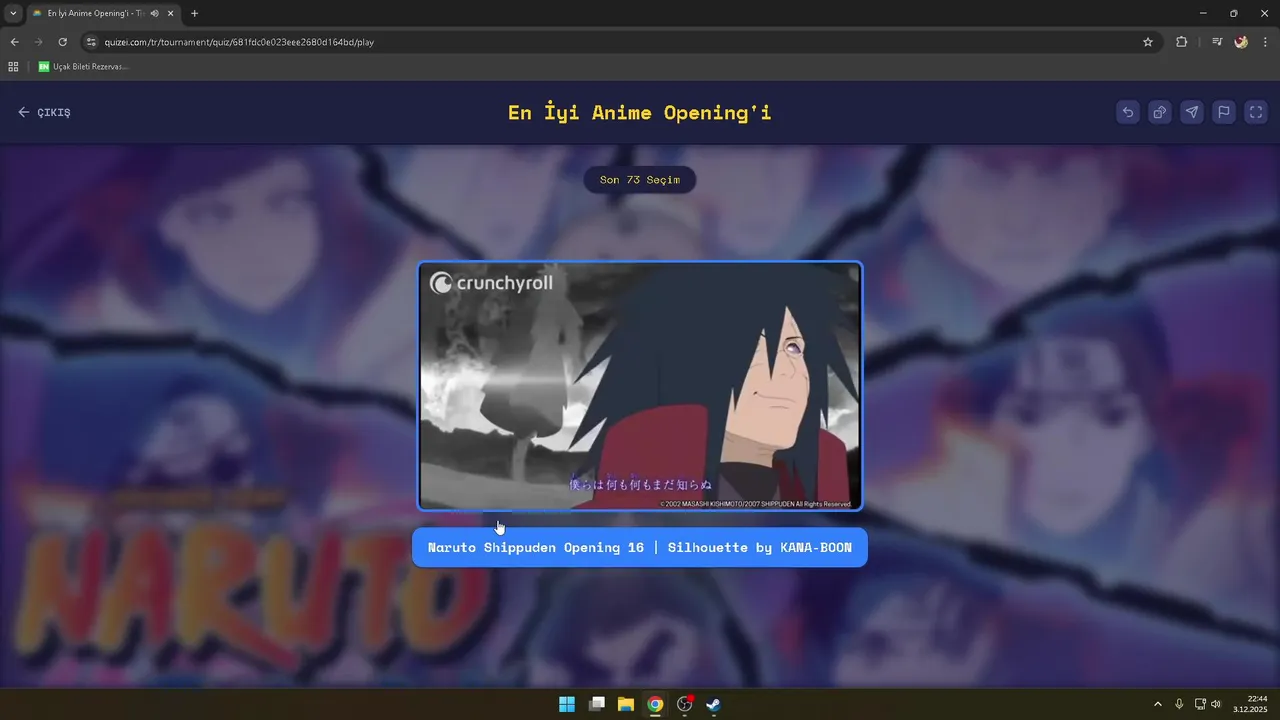
Task: Click the undo last choice icon
Action: (x=1128, y=112)
